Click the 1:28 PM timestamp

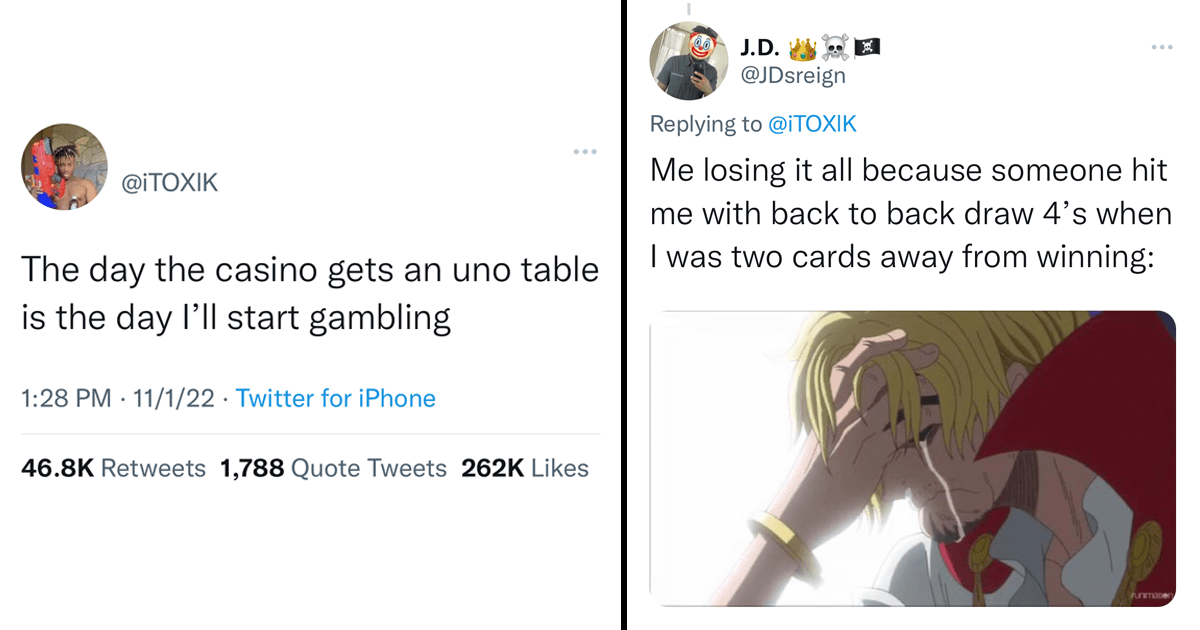[x=66, y=398]
